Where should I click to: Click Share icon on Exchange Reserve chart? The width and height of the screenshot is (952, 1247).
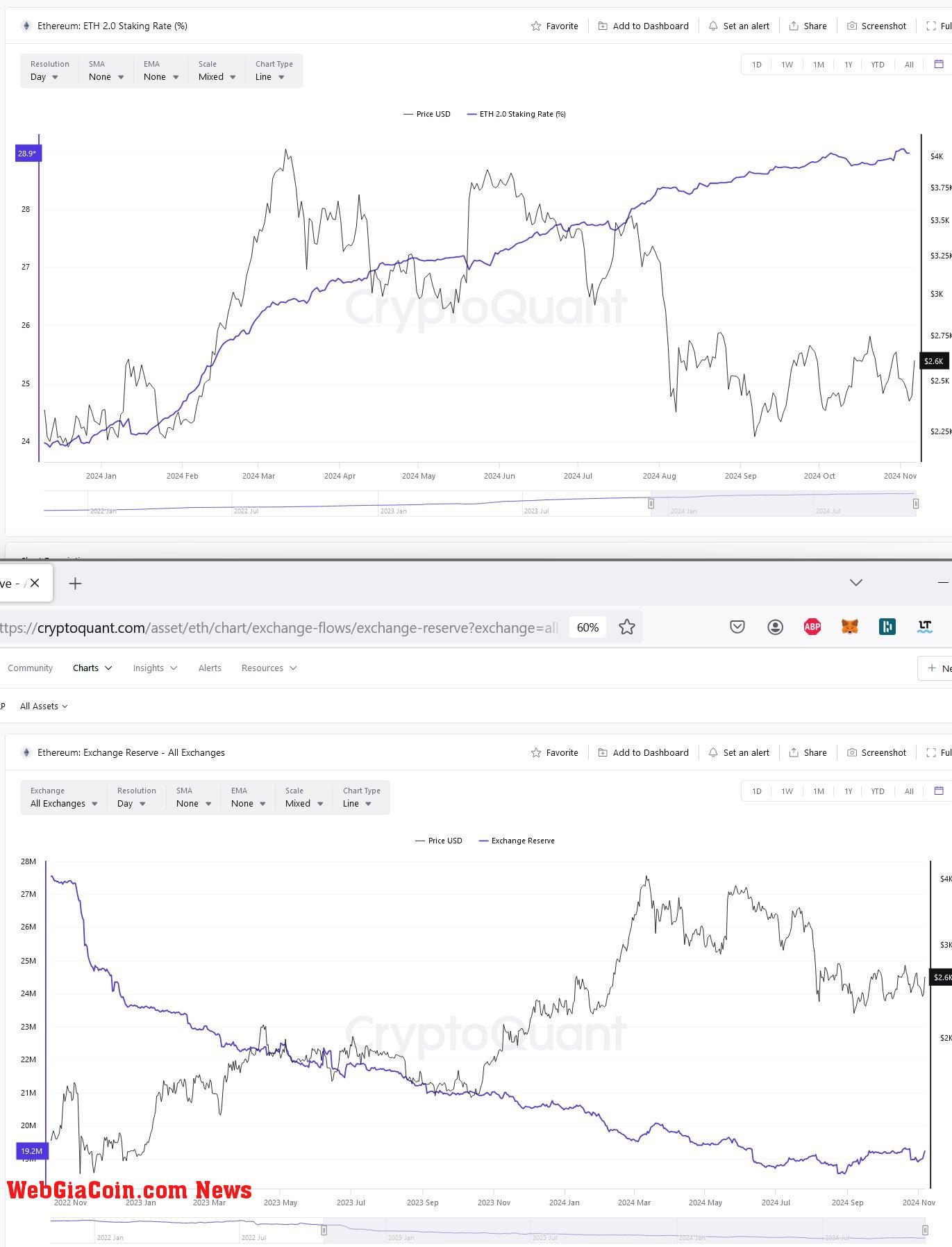click(x=794, y=752)
